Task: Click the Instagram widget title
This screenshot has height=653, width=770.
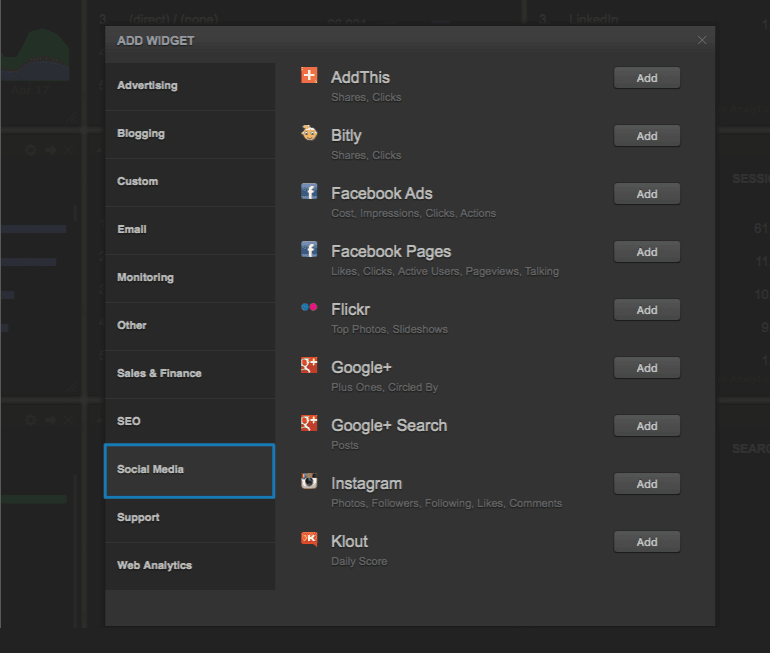Action: pos(366,484)
